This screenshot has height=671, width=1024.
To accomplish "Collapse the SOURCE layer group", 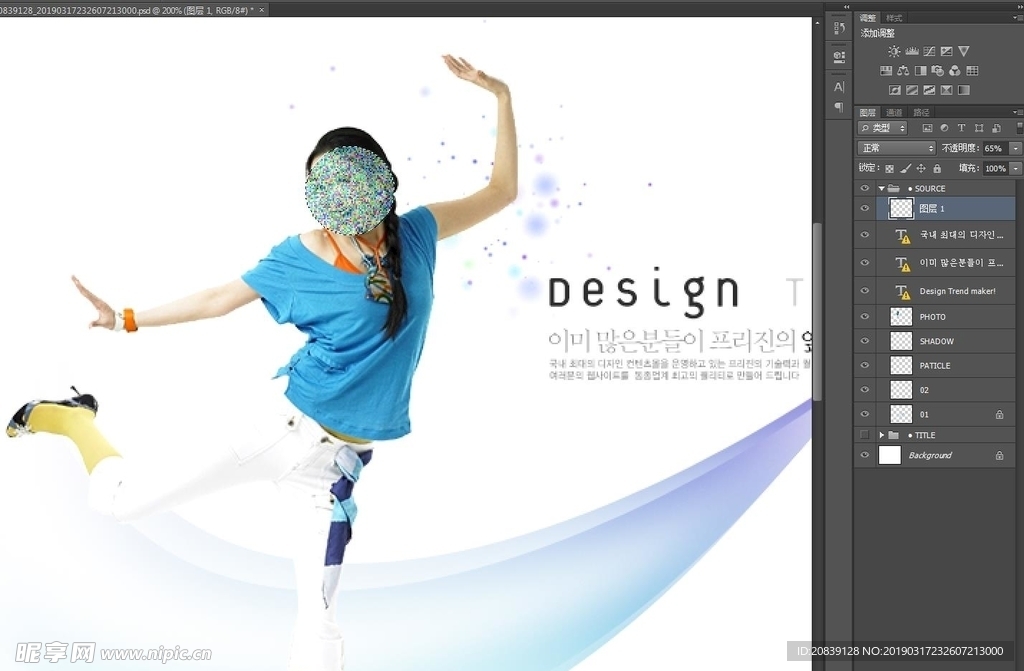I will (x=882, y=188).
